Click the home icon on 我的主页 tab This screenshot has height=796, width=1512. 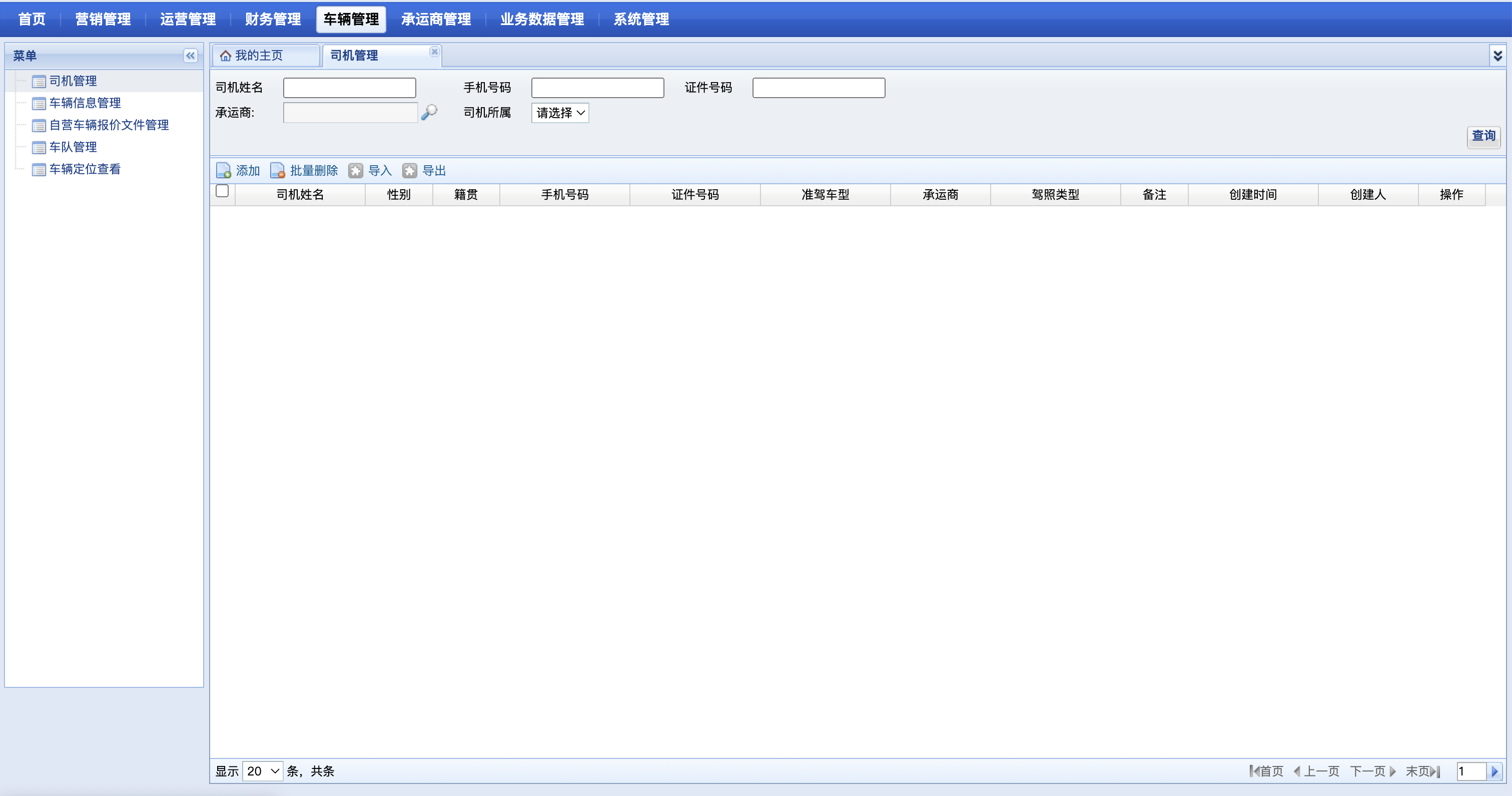(225, 55)
